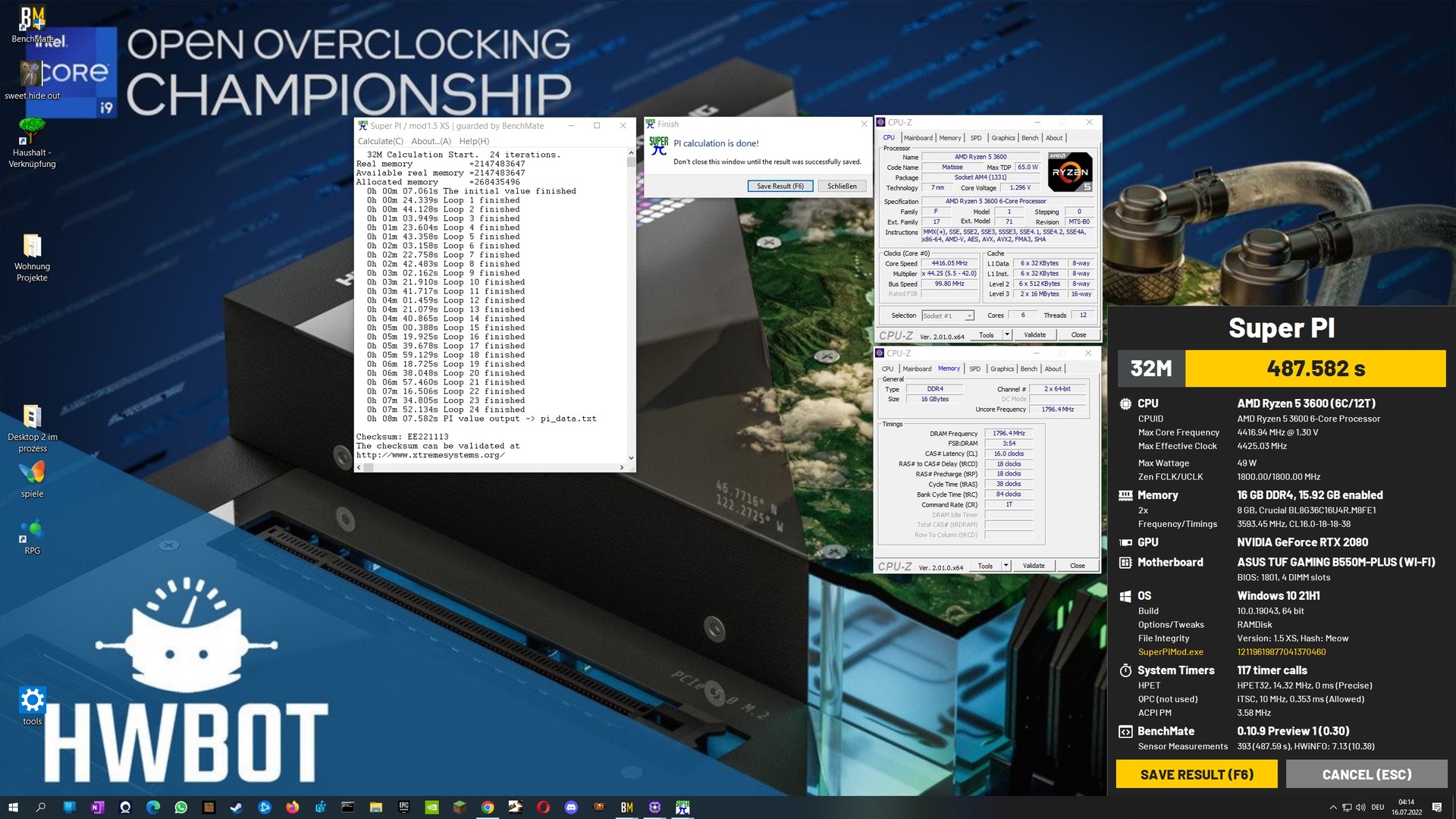The height and width of the screenshot is (819, 1456).
Task: Open the Windows Start menu
Action: pyautogui.click(x=13, y=808)
